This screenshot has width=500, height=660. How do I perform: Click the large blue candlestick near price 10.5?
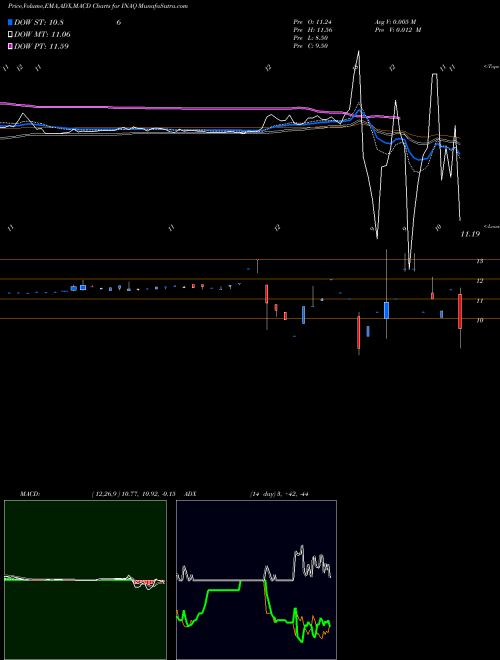coord(386,310)
